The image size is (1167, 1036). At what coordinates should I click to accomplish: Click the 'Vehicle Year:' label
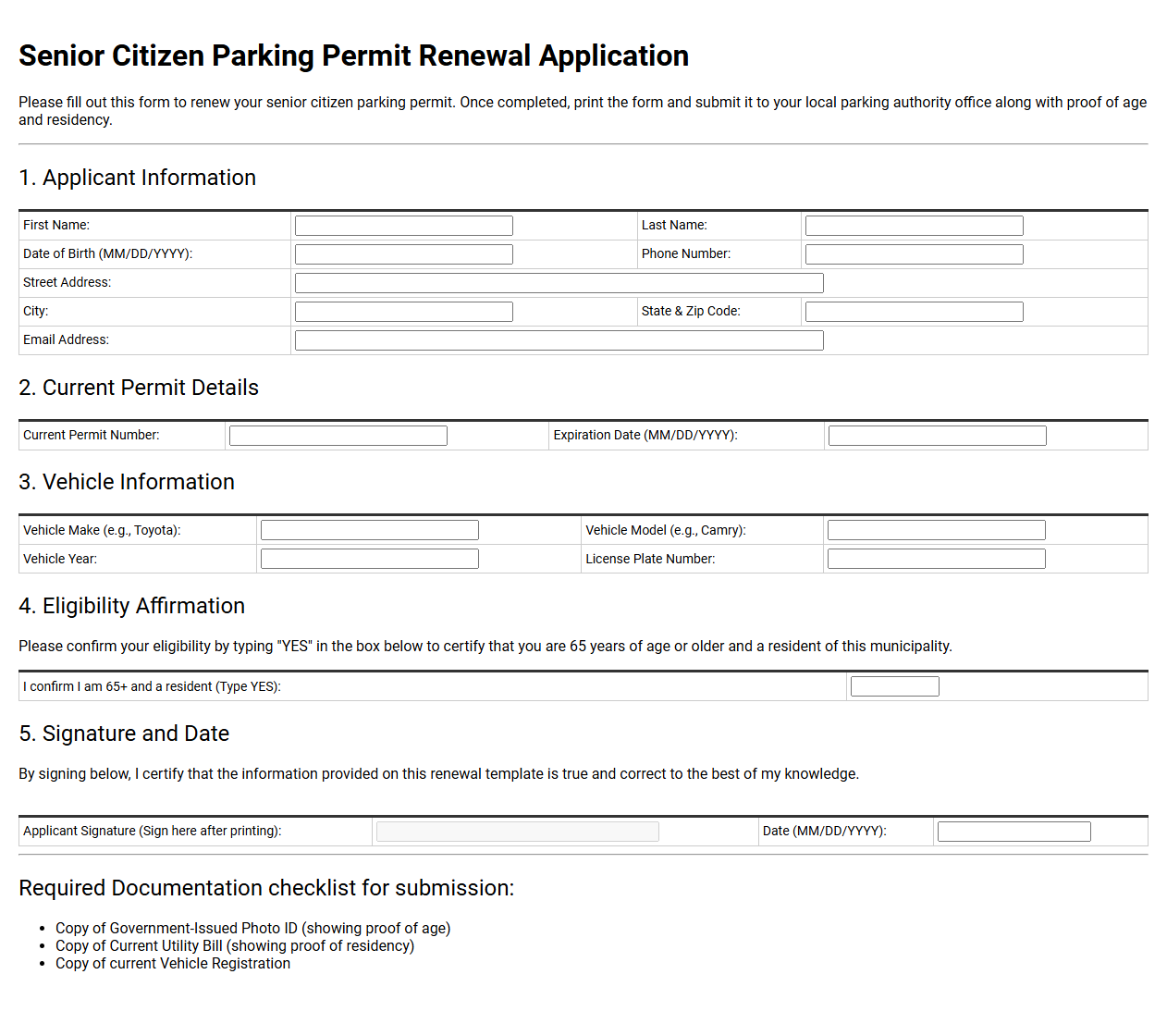click(60, 559)
